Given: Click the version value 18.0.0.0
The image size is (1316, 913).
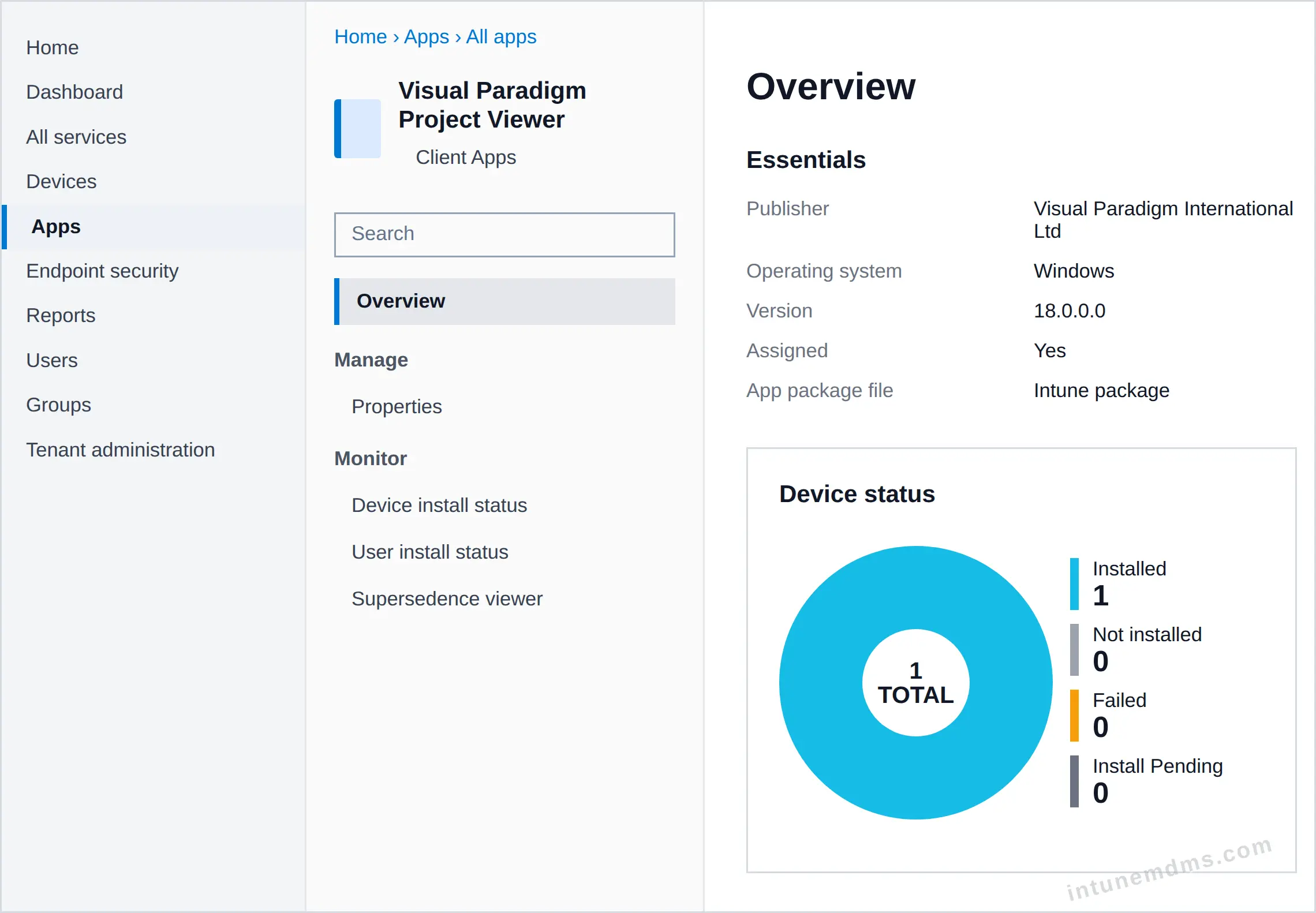Looking at the screenshot, I should pos(1070,311).
